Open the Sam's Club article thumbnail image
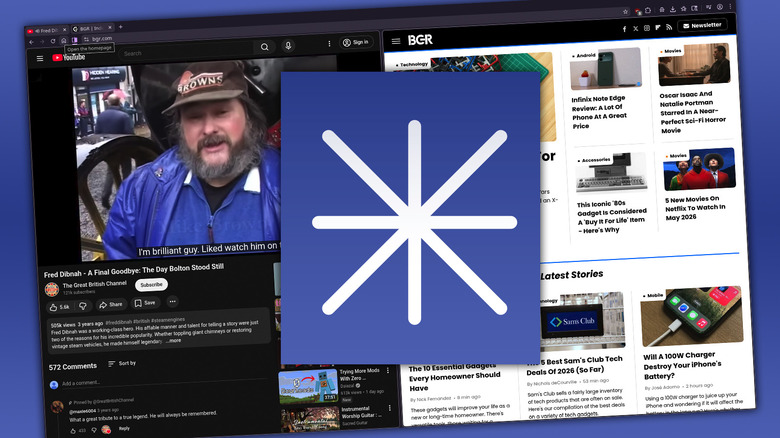780x438 pixels. [x=582, y=322]
